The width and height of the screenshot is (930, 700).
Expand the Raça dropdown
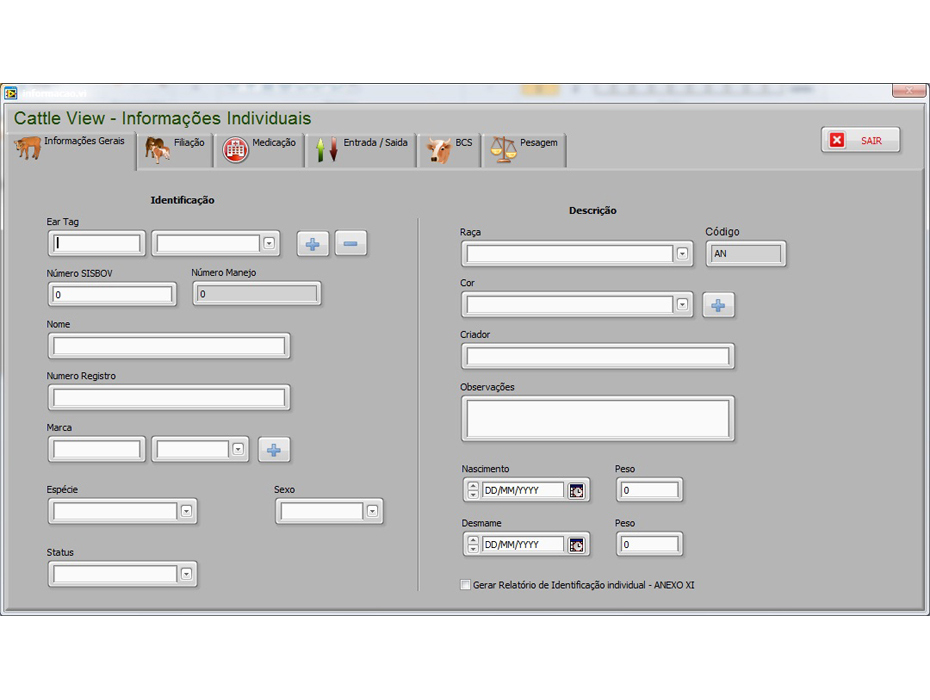click(683, 254)
